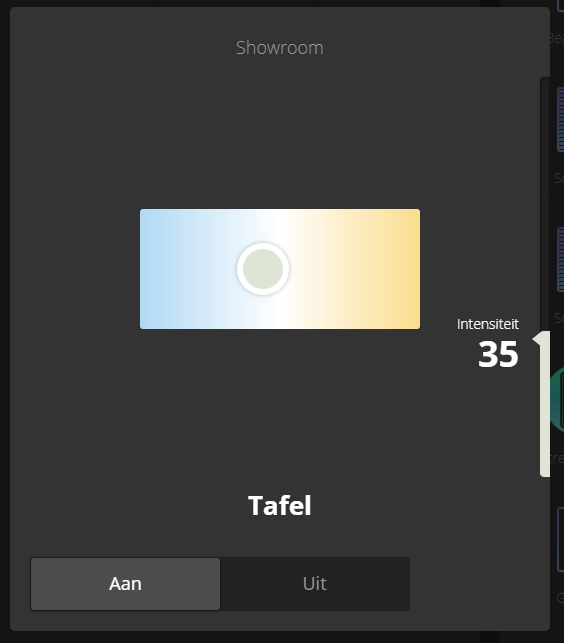Click the first purple scene tile behind the dialog
The width and height of the screenshot is (564, 643).
[560, 119]
